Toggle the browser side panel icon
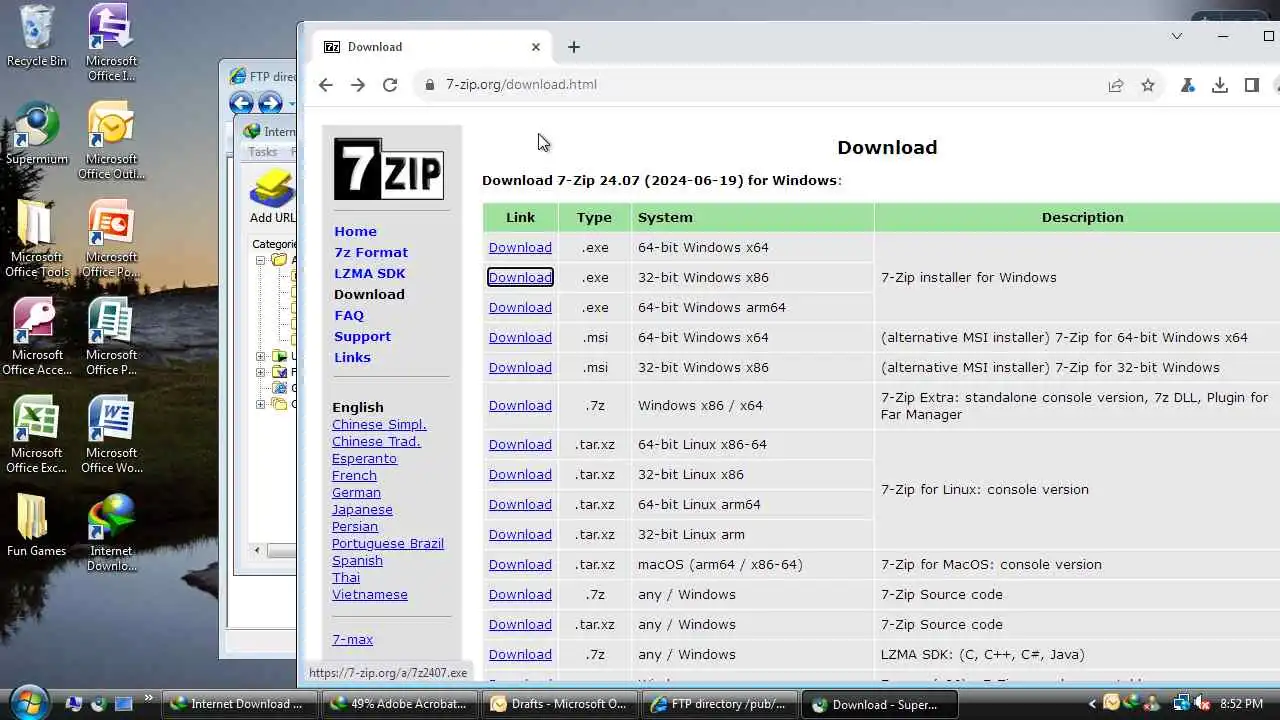This screenshot has width=1280, height=720. (1252, 85)
